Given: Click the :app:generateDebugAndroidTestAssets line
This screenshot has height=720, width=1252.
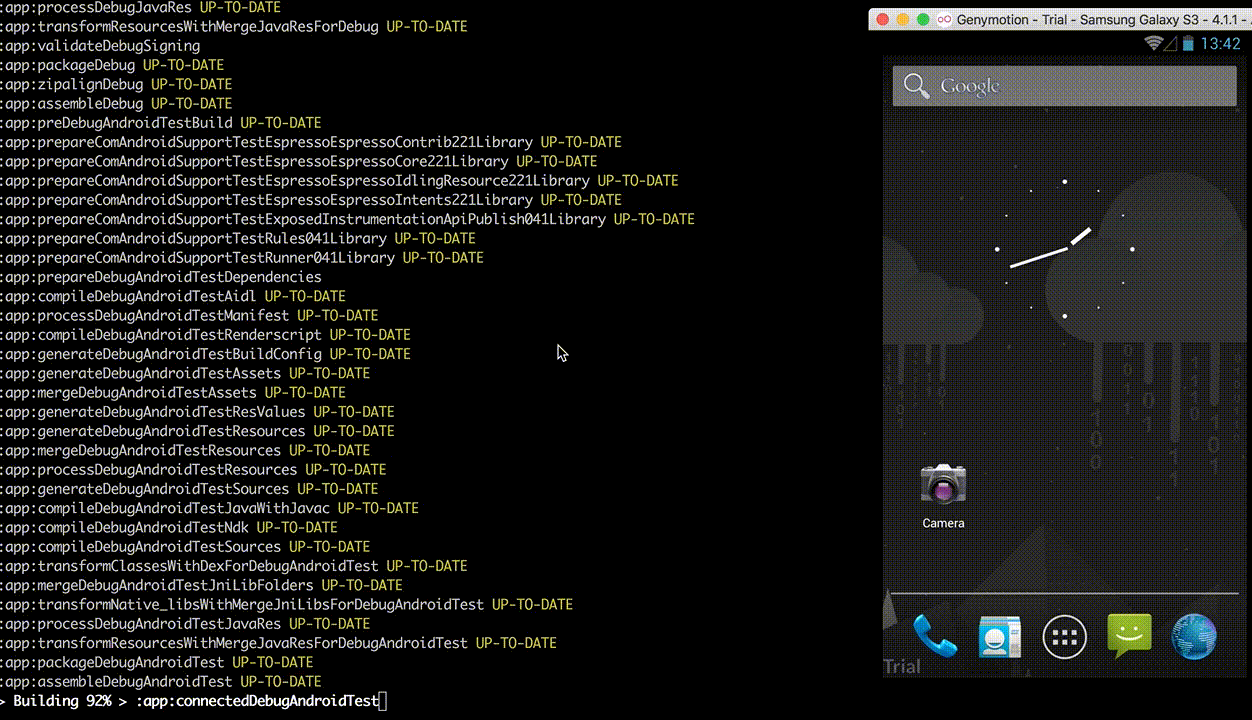Looking at the screenshot, I should point(185,373).
